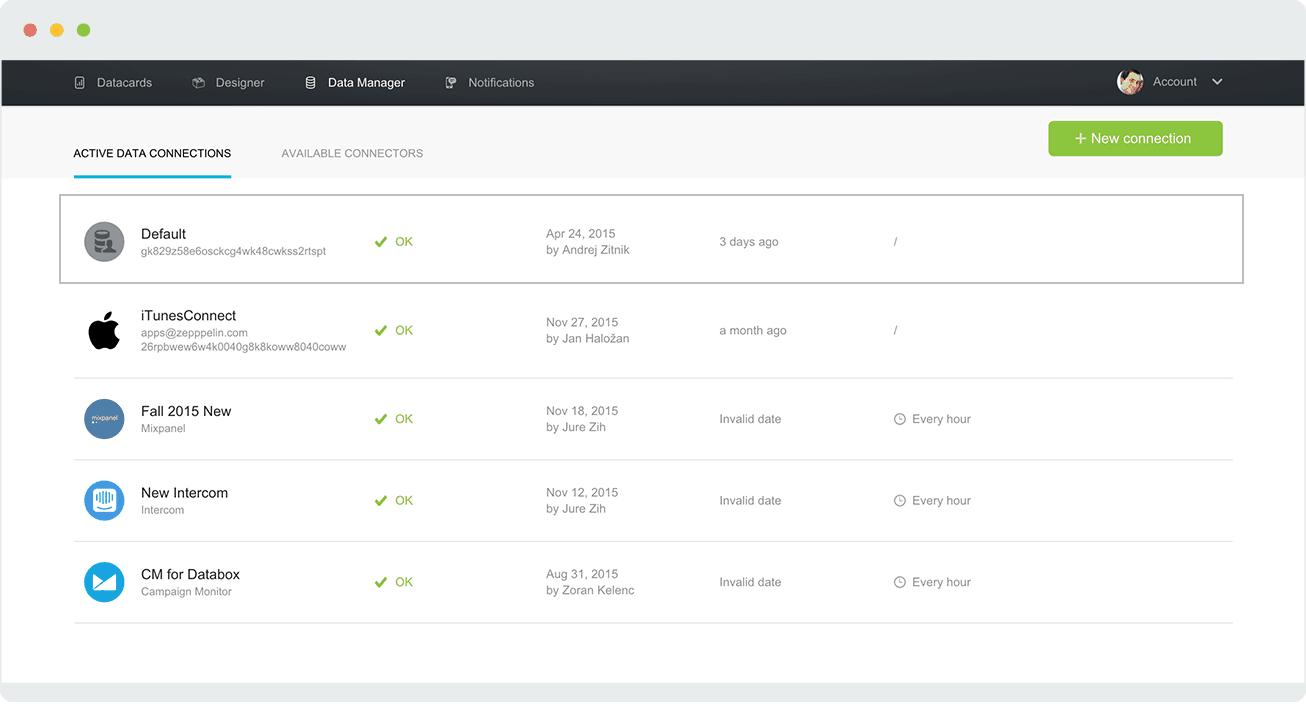
Task: Open the CM for Databox connection
Action: point(190,575)
